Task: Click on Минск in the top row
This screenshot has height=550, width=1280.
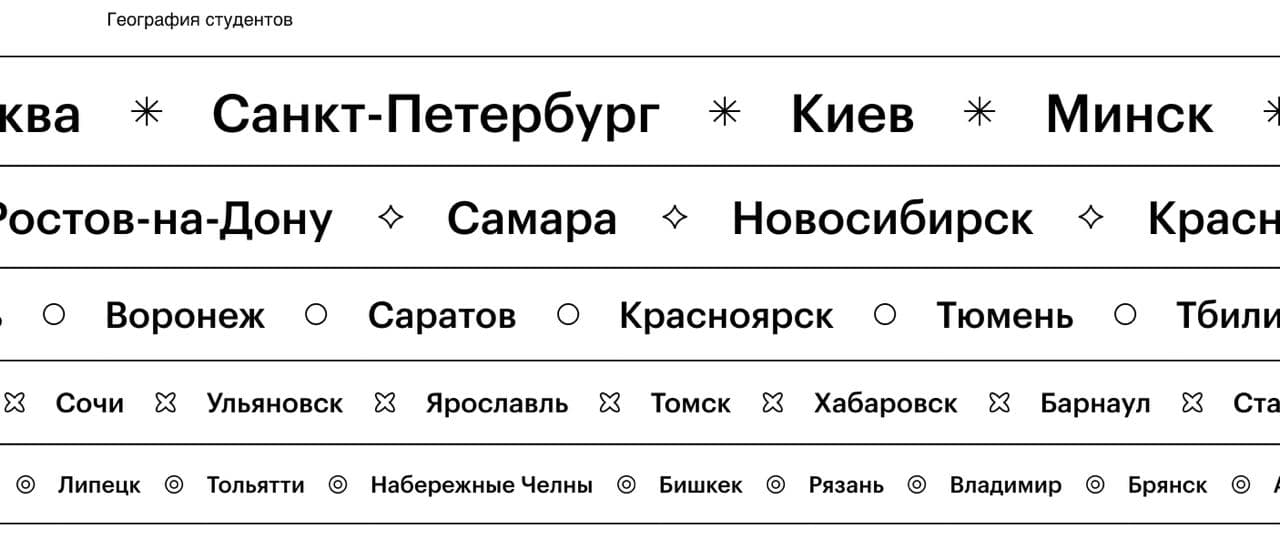Action: click(x=1129, y=114)
